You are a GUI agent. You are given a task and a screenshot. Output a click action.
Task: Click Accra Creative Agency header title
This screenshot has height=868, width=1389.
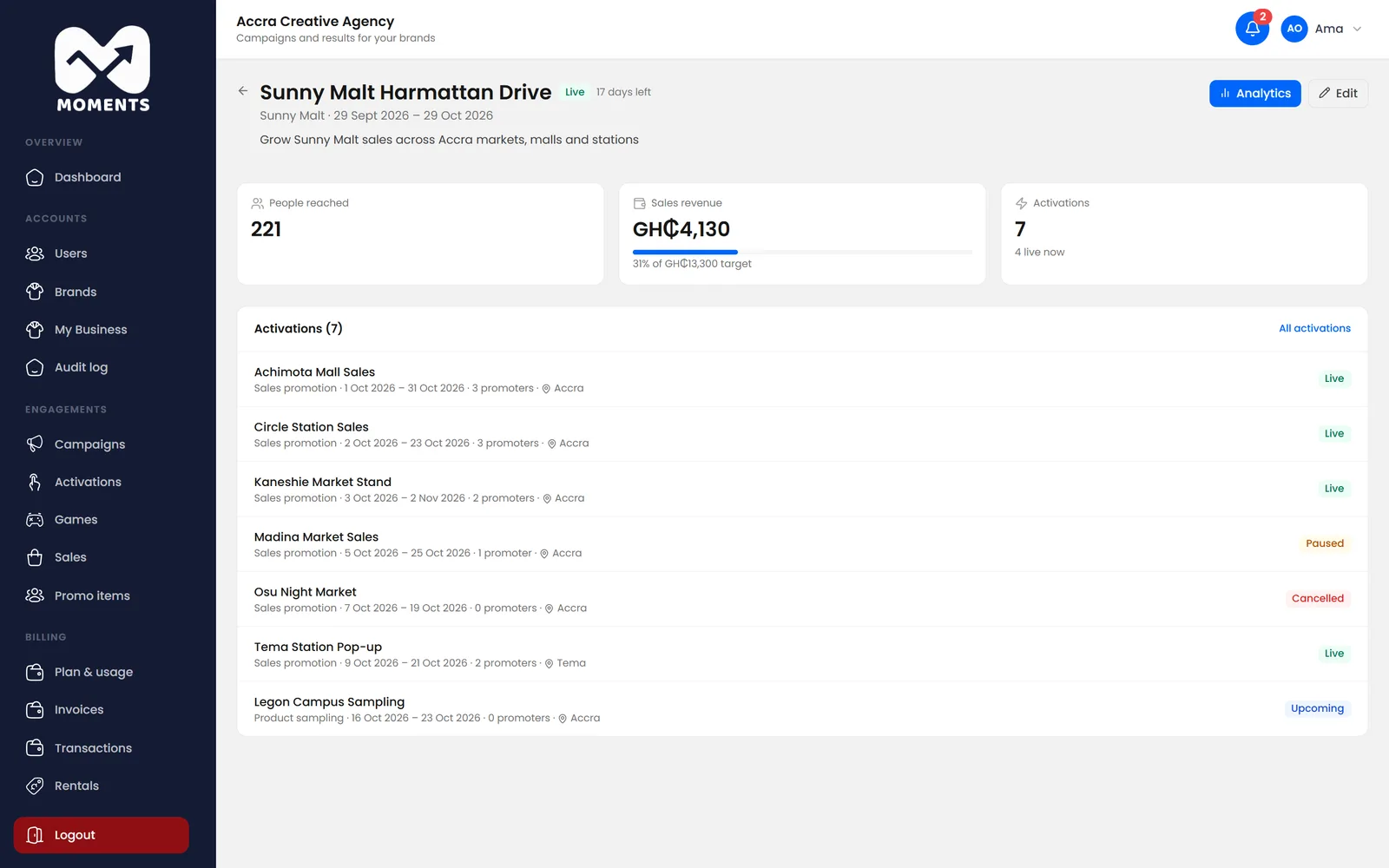click(315, 21)
